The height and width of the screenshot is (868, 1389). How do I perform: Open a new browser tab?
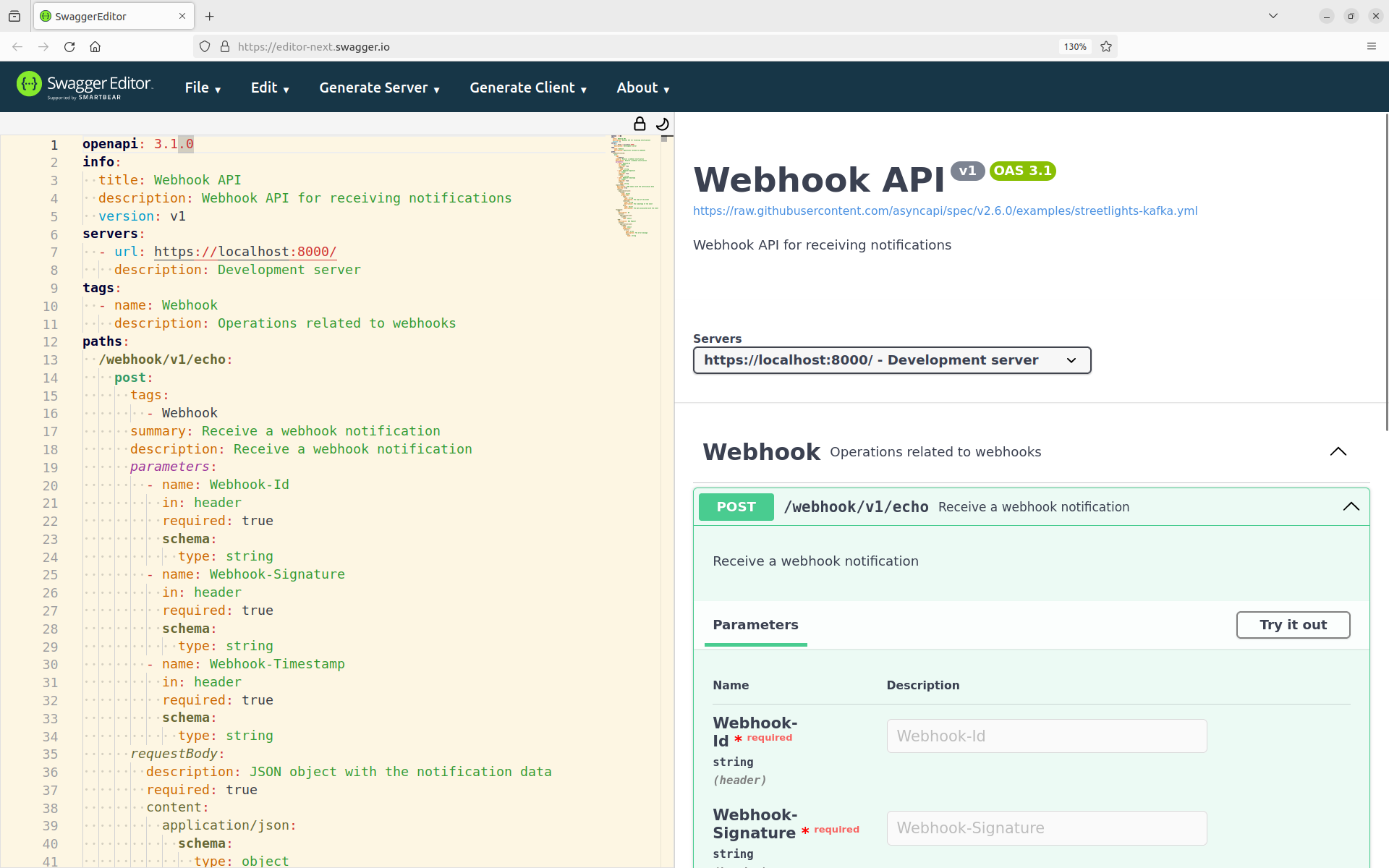[x=210, y=16]
